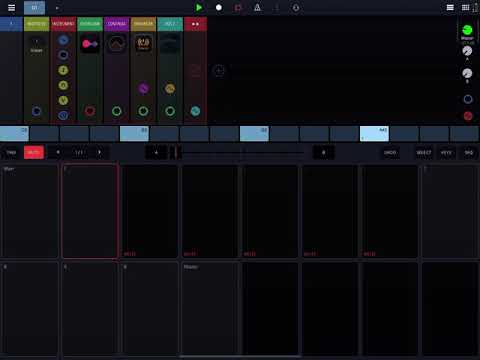This screenshot has width=480, height=360.
Task: Click the 1/1 page indicator
Action: pos(79,152)
